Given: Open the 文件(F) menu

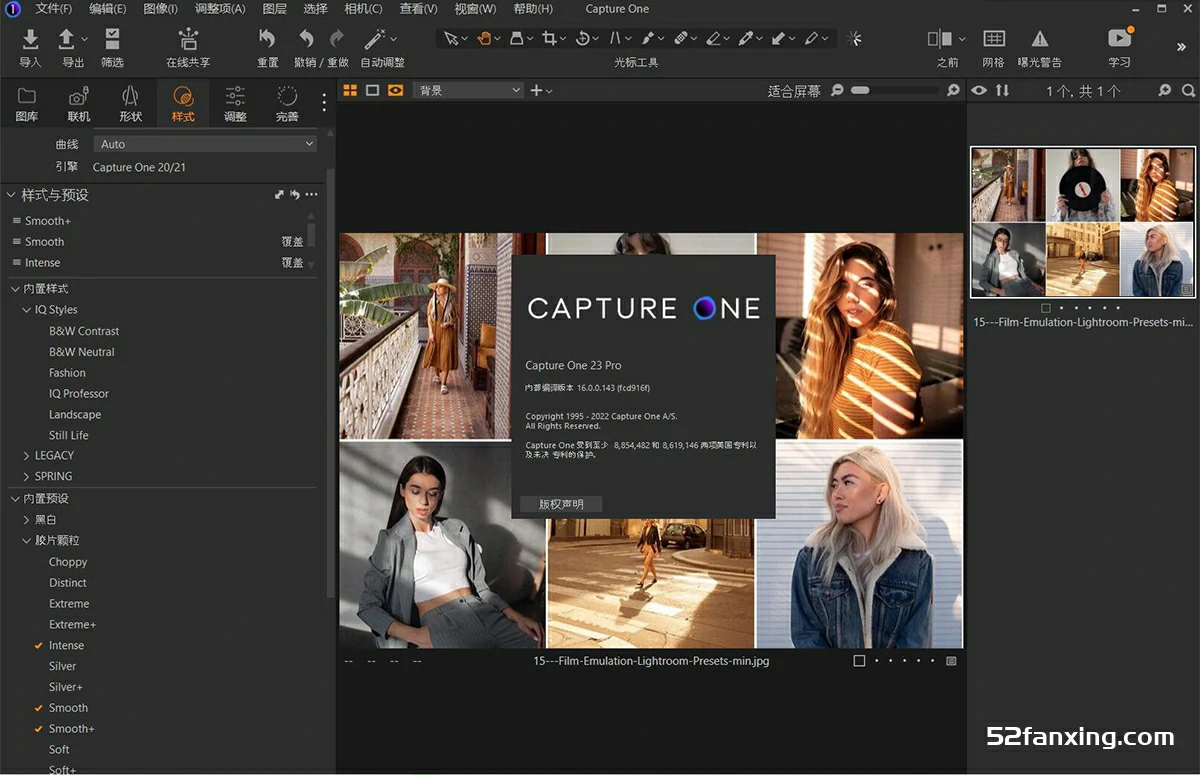Looking at the screenshot, I should click(53, 9).
